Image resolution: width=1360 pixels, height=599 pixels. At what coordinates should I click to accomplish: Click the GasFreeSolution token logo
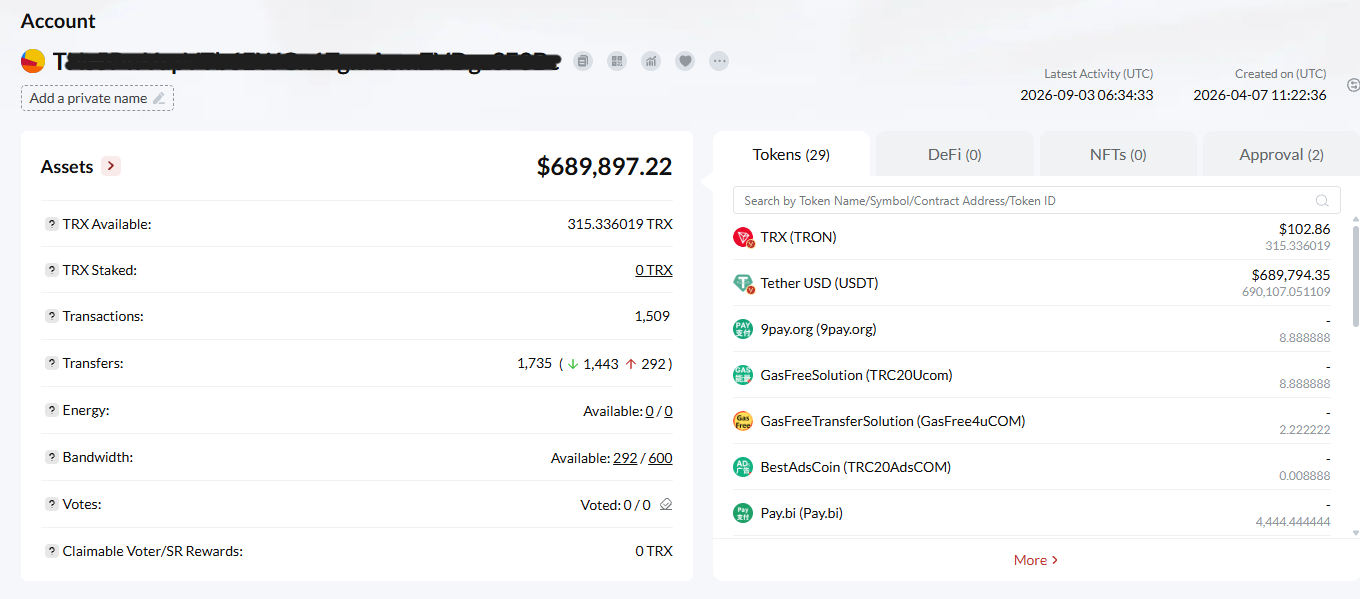pos(743,375)
